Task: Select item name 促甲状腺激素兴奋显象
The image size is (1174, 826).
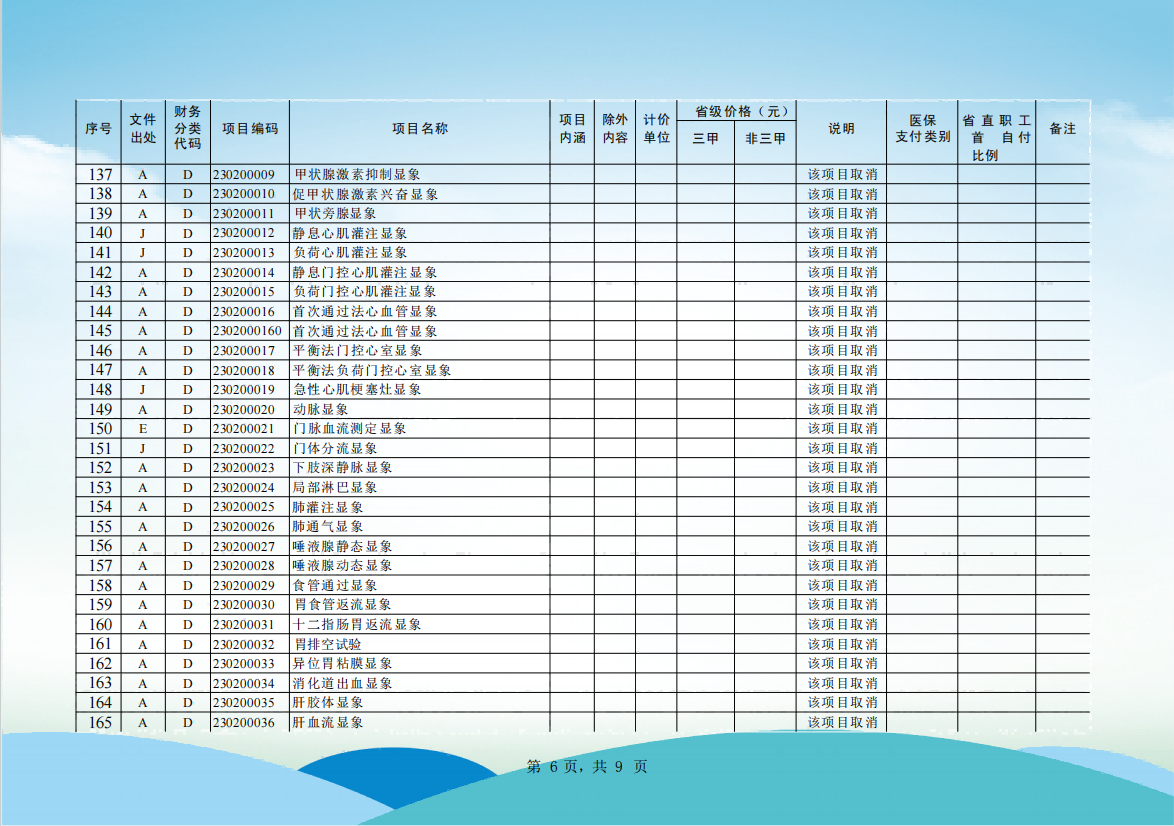Action: (x=365, y=194)
